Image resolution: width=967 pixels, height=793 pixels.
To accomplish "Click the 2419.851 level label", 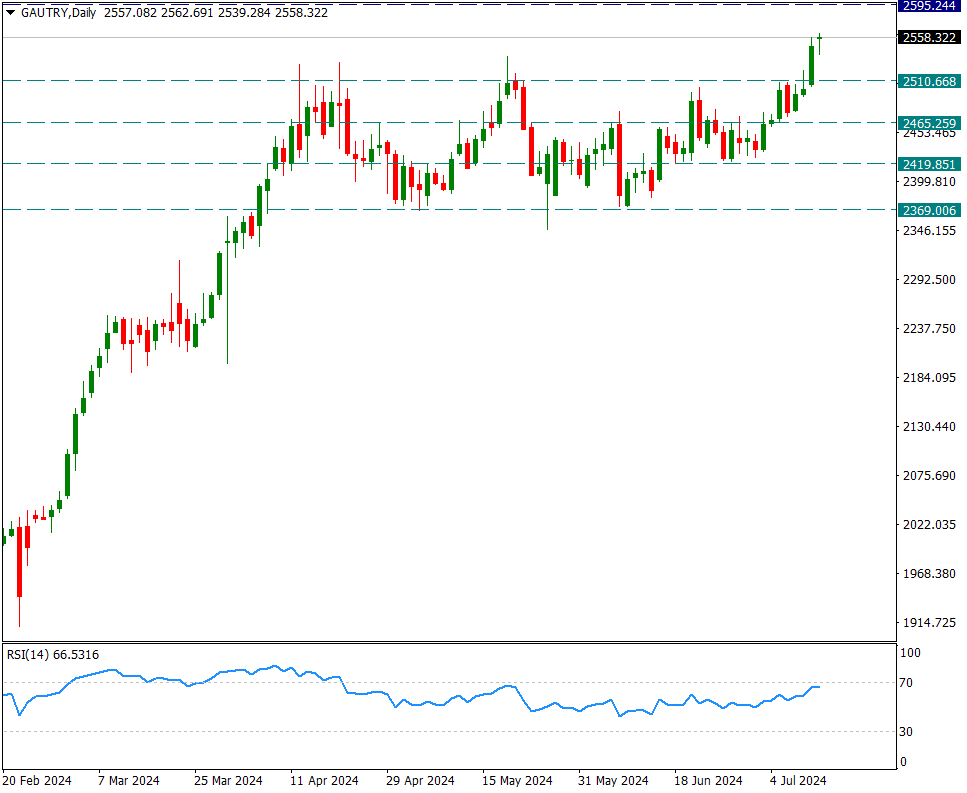I will coord(929,165).
